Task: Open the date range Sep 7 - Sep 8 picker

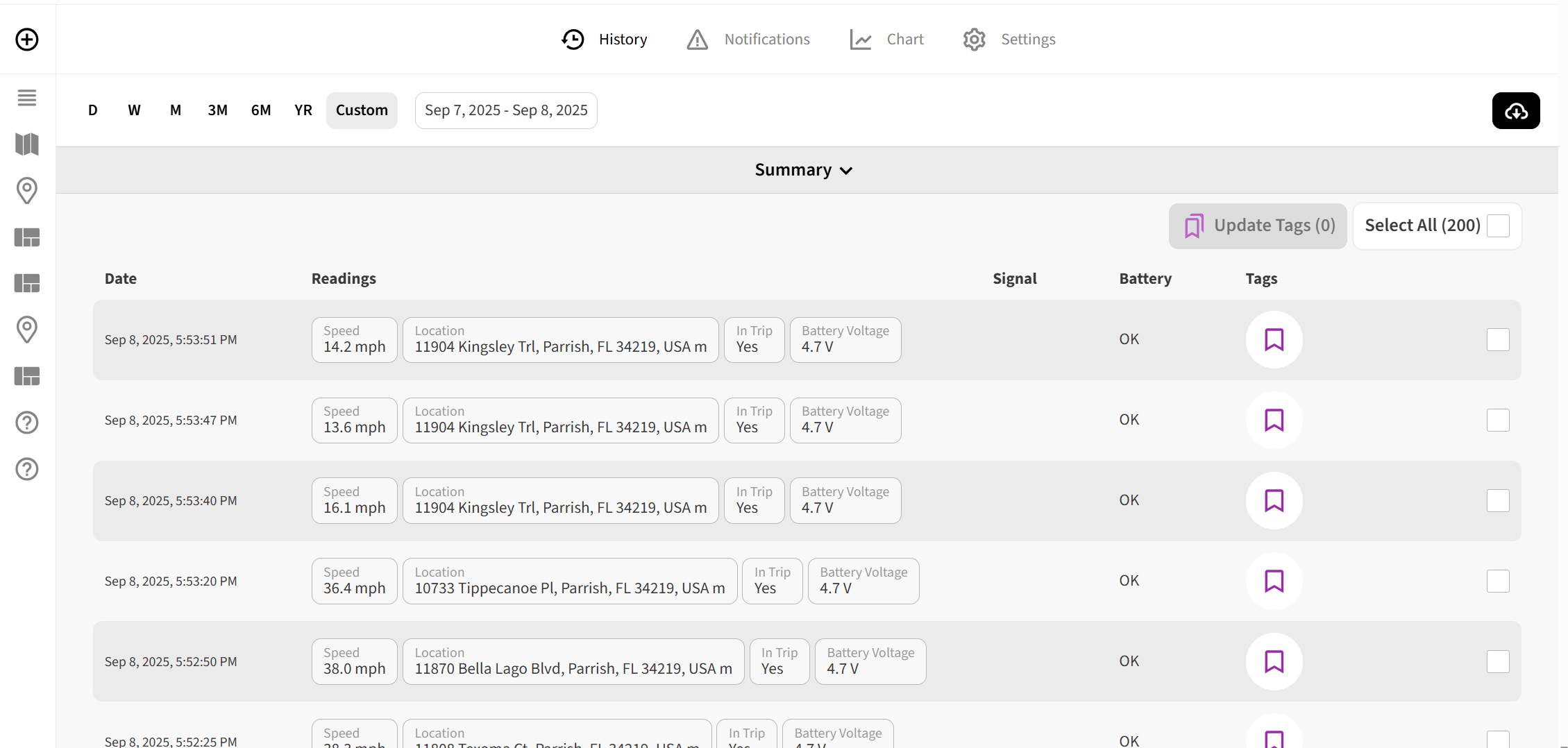Action: (x=506, y=110)
